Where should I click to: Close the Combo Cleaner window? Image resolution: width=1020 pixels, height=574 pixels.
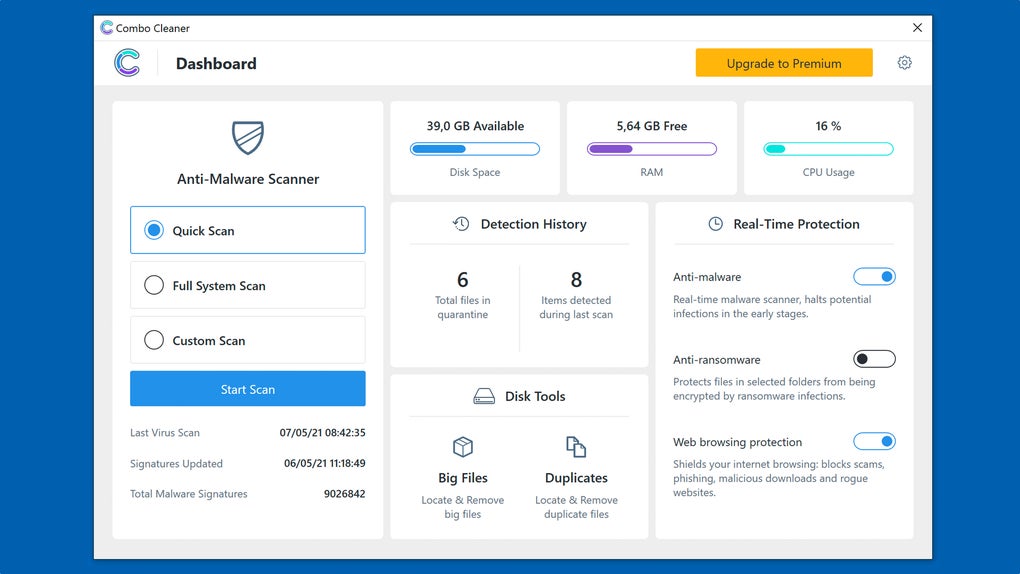tap(917, 27)
